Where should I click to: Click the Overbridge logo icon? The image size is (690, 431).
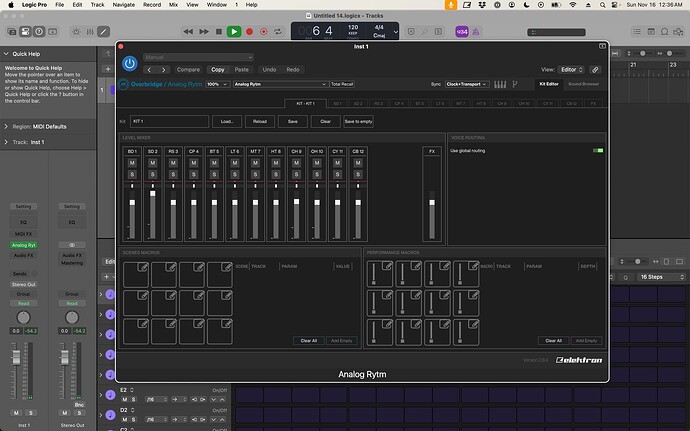pyautogui.click(x=123, y=85)
